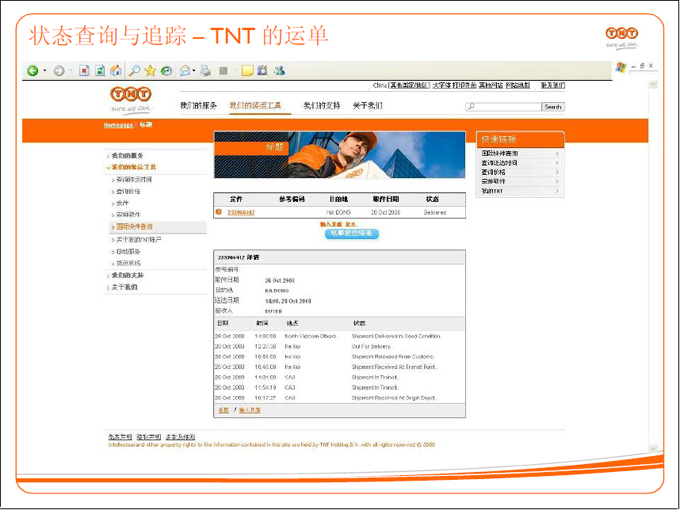Viewport: 680px width, 510px height.
Task: Click inside the site search text field
Action: (503, 106)
